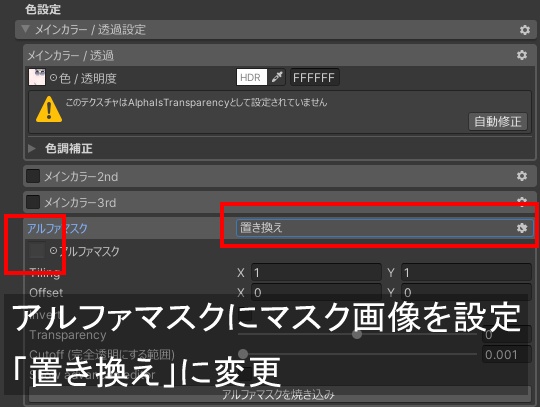Click the FFFFFF hex color field
The image size is (540, 407).
point(314,77)
